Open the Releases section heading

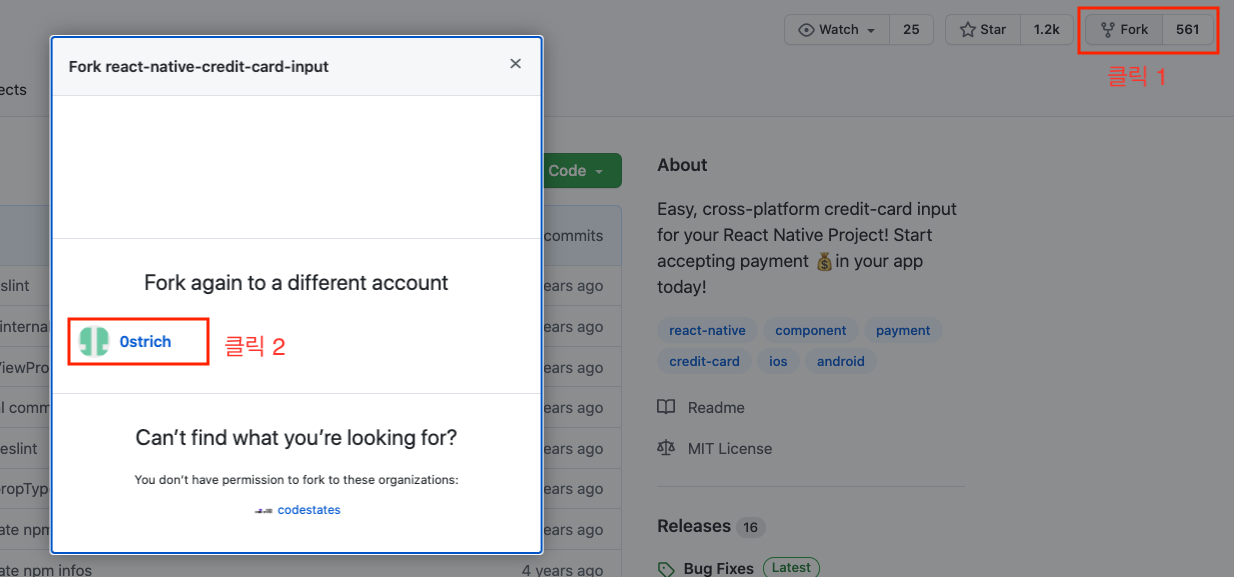[694, 526]
